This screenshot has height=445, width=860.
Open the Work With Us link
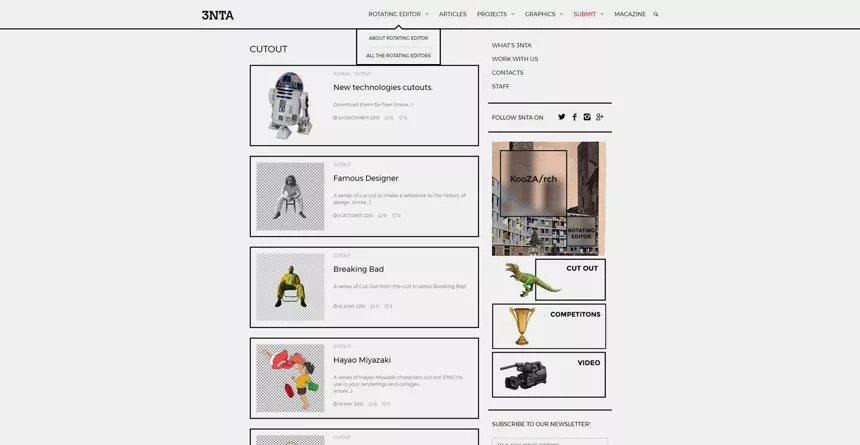pos(514,59)
